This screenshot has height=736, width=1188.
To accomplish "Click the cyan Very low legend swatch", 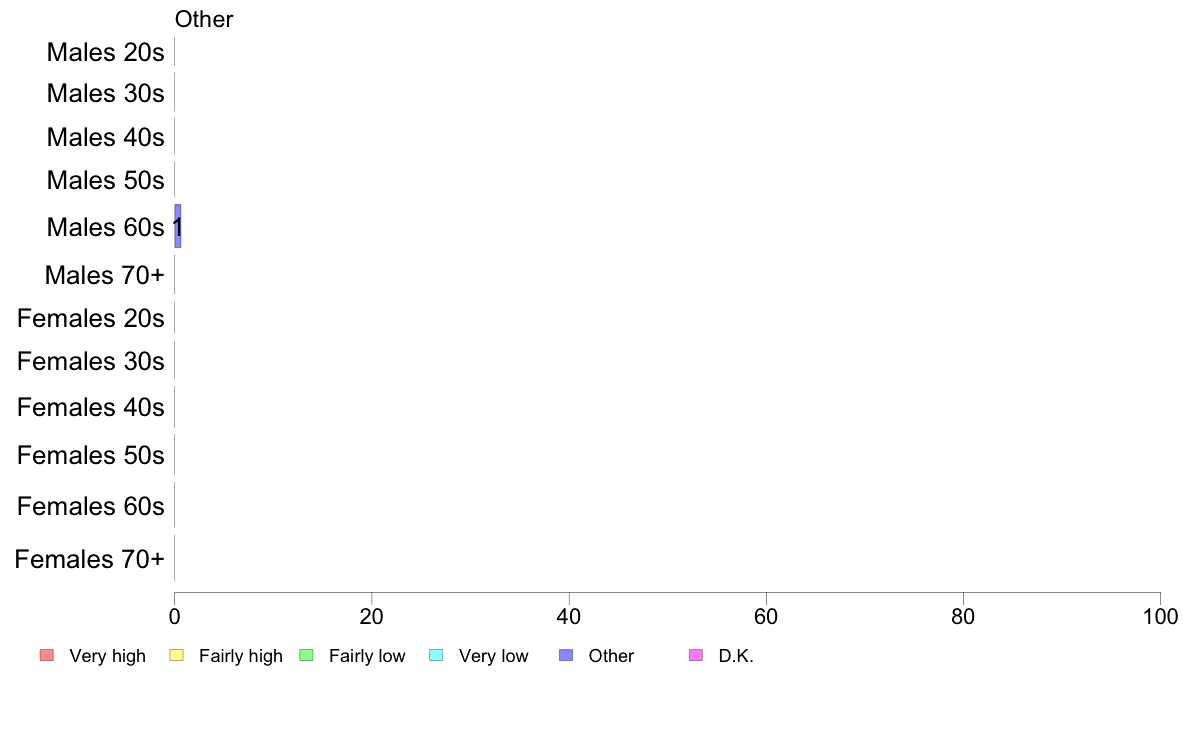I will coord(436,655).
